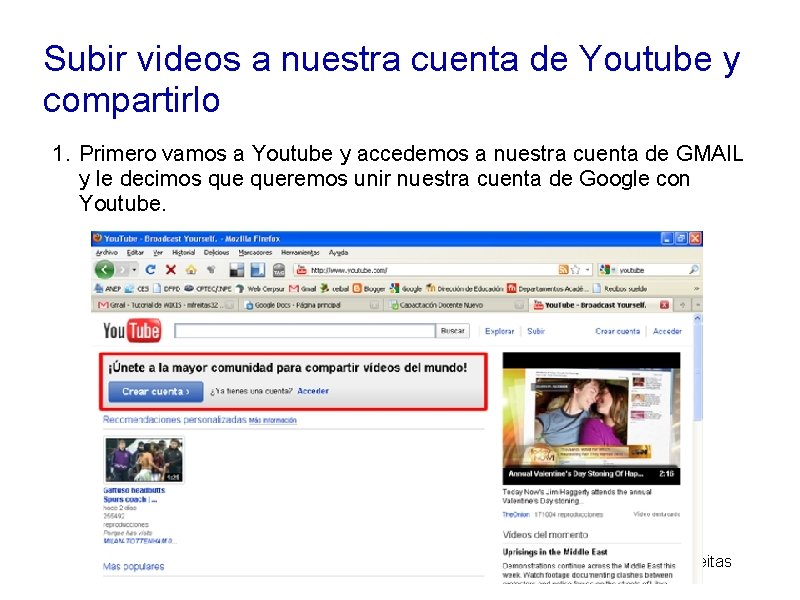Open the ANEP bookmark
The width and height of the screenshot is (800, 600).
(108, 289)
